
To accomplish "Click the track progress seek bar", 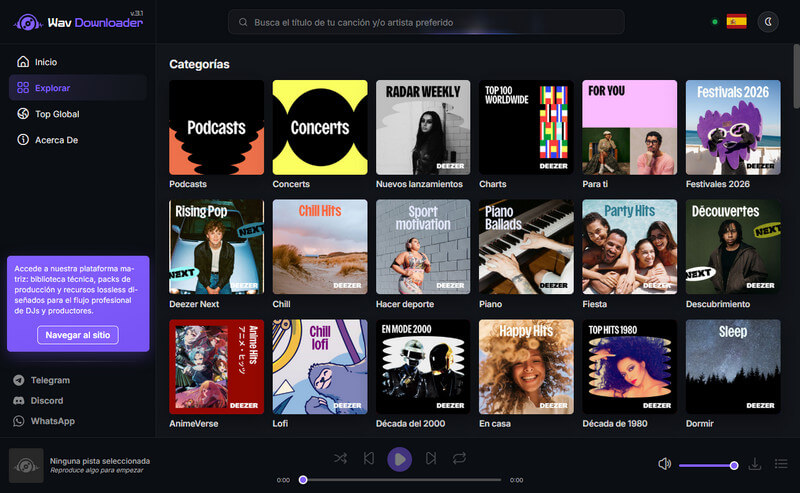I will tap(402, 480).
